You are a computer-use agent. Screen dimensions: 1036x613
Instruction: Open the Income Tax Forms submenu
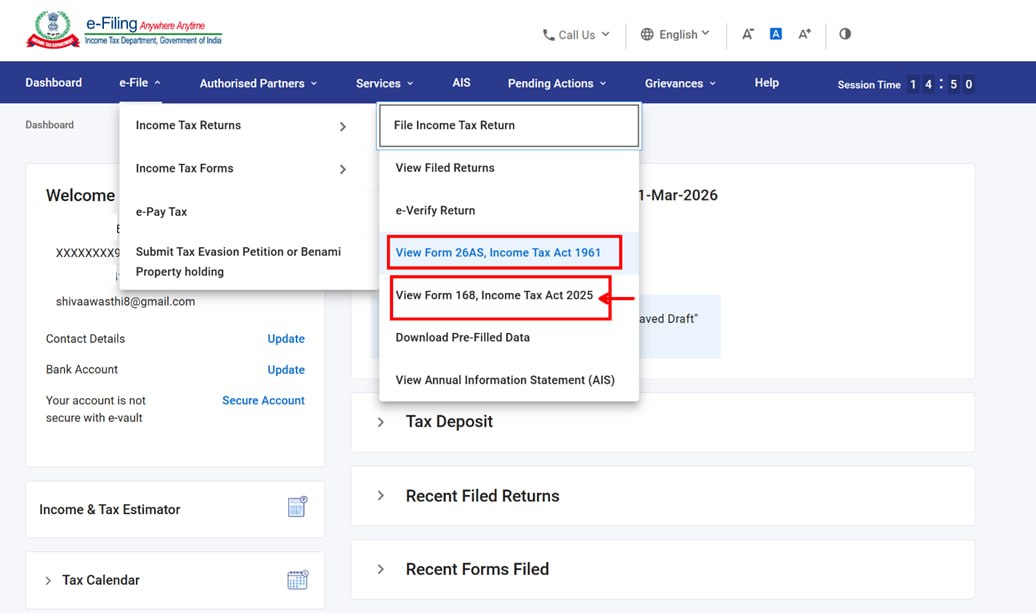(x=248, y=168)
